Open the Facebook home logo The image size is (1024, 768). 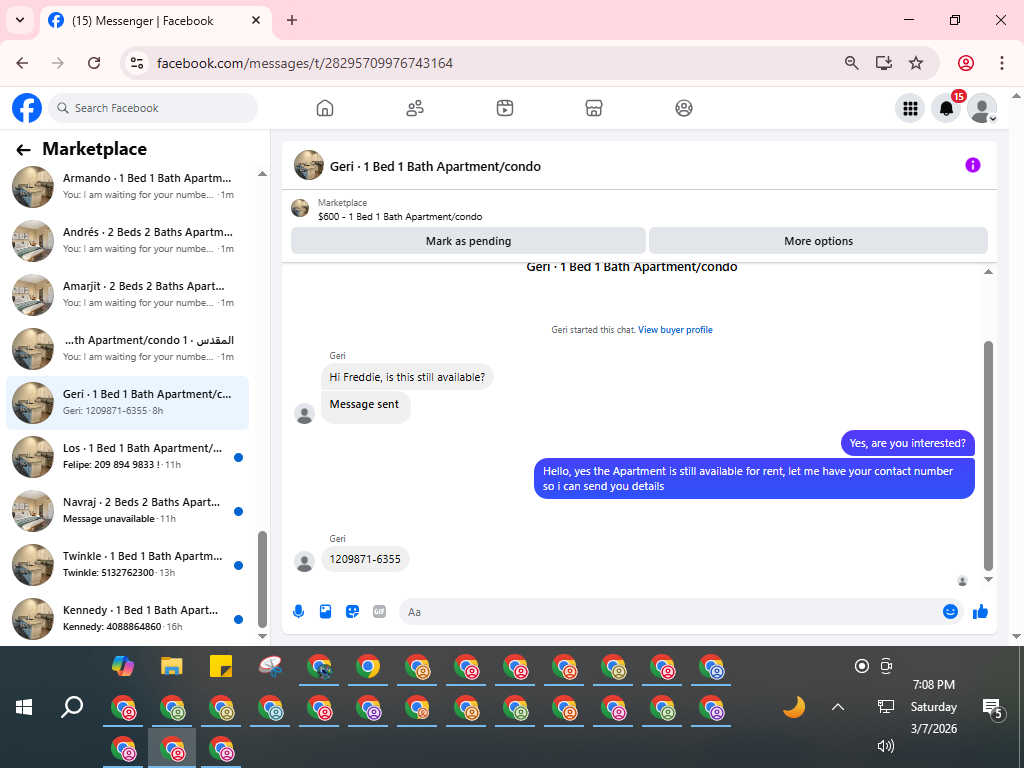[27, 108]
